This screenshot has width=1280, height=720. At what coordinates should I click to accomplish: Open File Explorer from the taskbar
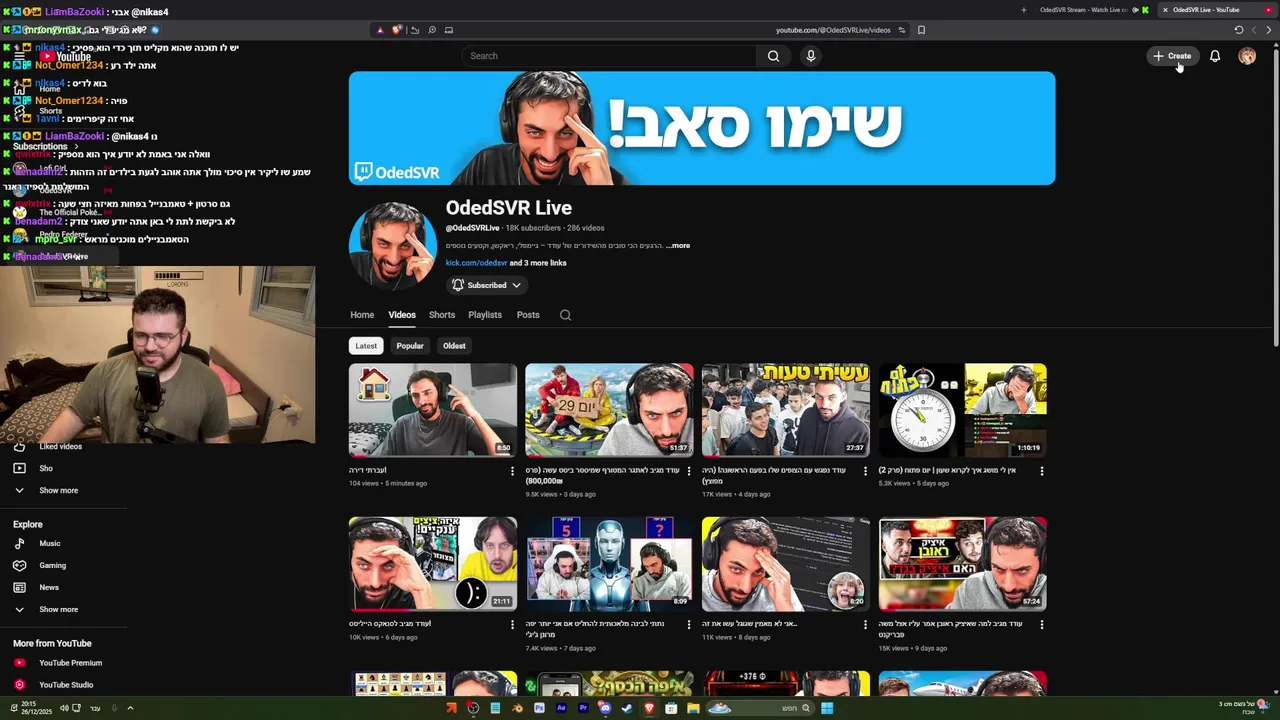[x=693, y=708]
